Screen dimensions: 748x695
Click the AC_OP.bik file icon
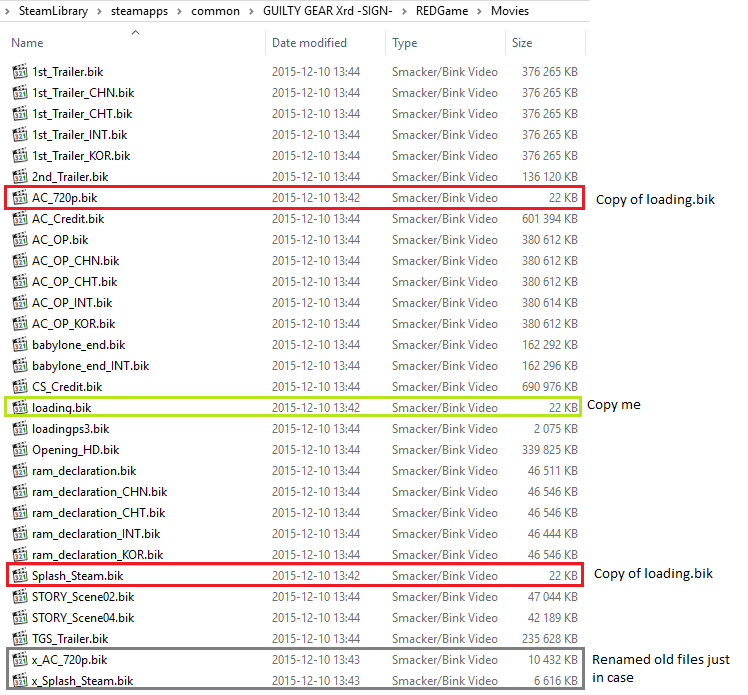tap(20, 239)
